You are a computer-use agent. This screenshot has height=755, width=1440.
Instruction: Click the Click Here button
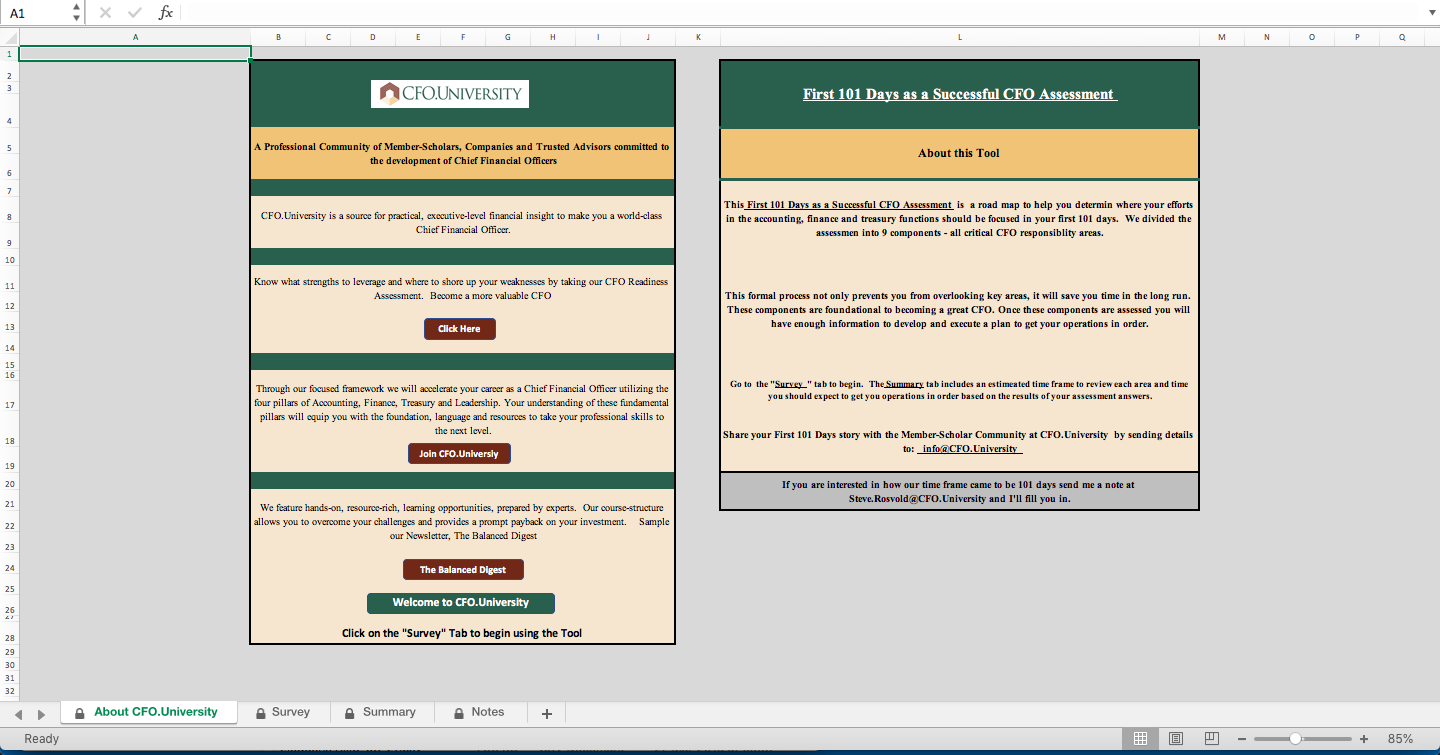tap(459, 329)
